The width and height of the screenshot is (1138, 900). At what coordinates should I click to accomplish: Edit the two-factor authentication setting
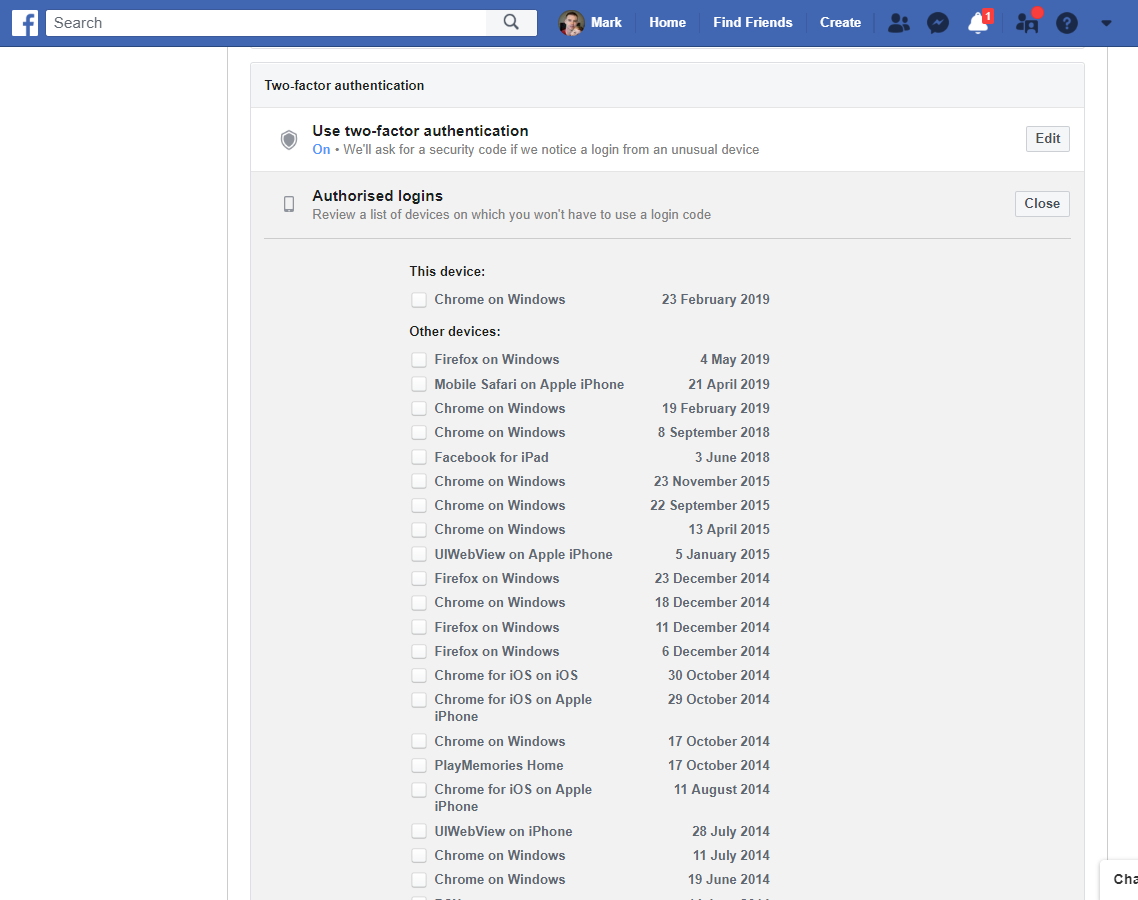coord(1047,138)
